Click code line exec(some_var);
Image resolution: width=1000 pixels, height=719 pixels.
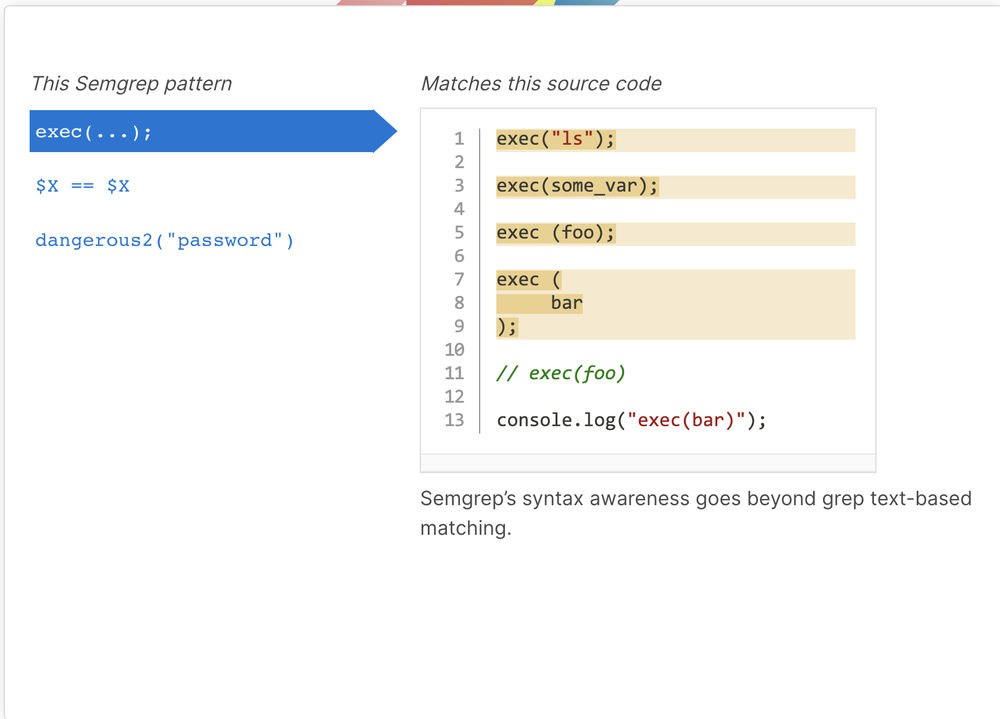click(577, 186)
